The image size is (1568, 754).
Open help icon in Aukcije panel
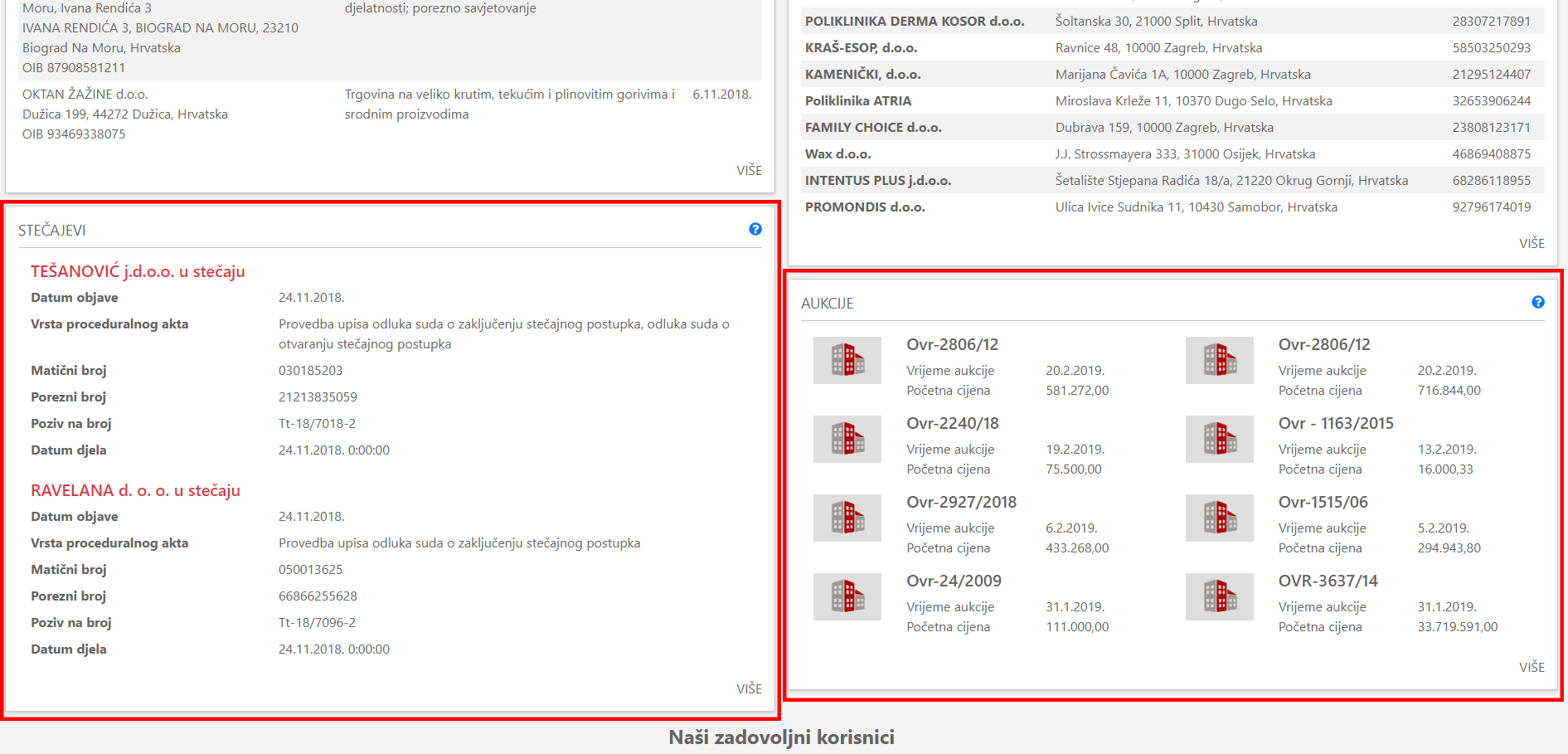(x=1537, y=302)
